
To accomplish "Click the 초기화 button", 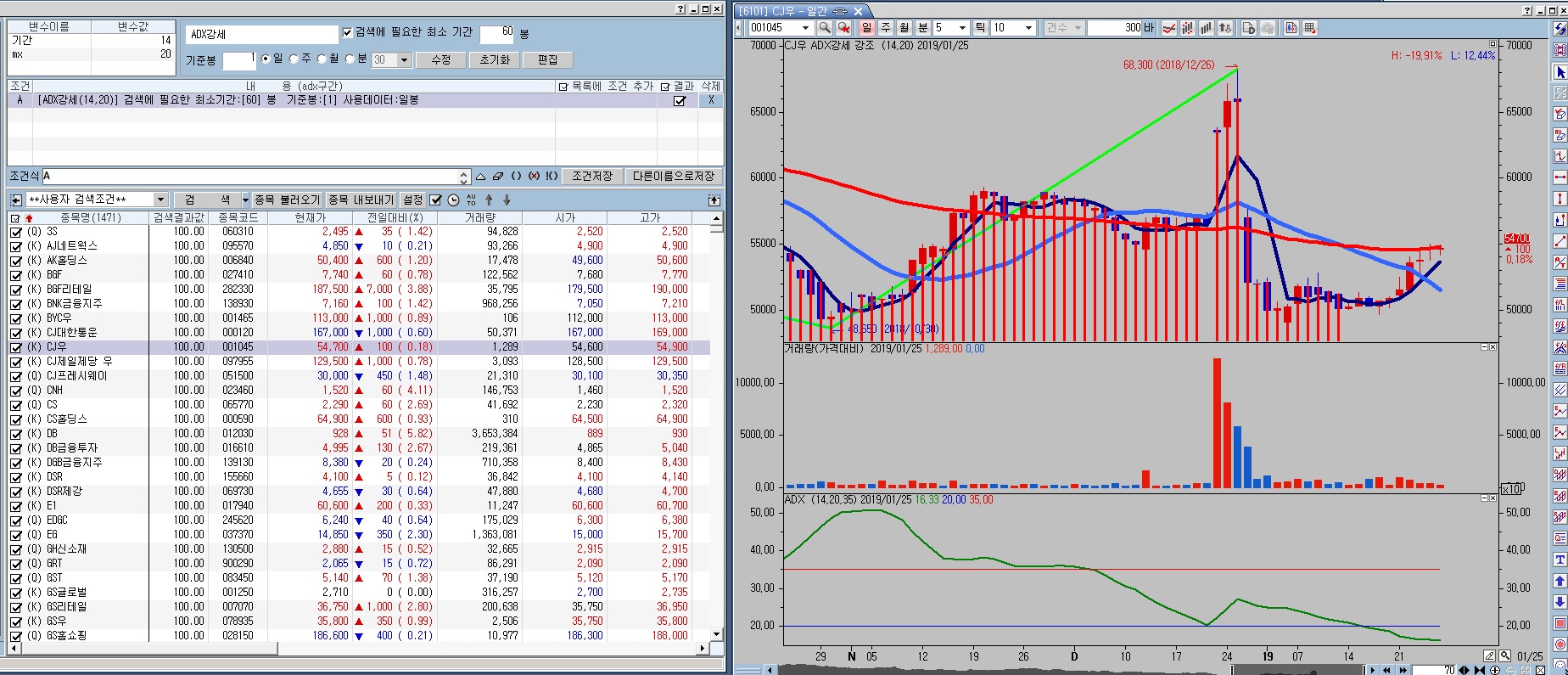I will pyautogui.click(x=495, y=60).
